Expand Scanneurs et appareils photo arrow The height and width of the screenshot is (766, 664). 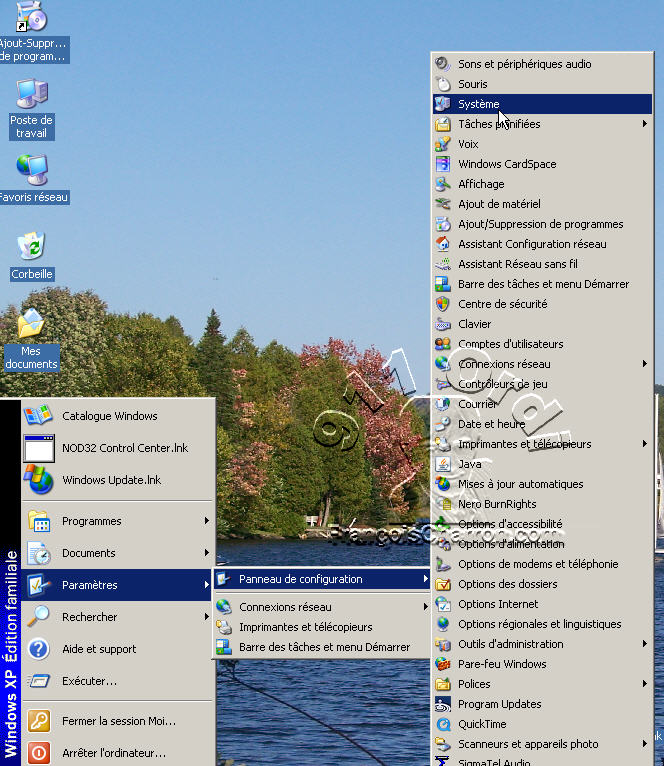[645, 744]
